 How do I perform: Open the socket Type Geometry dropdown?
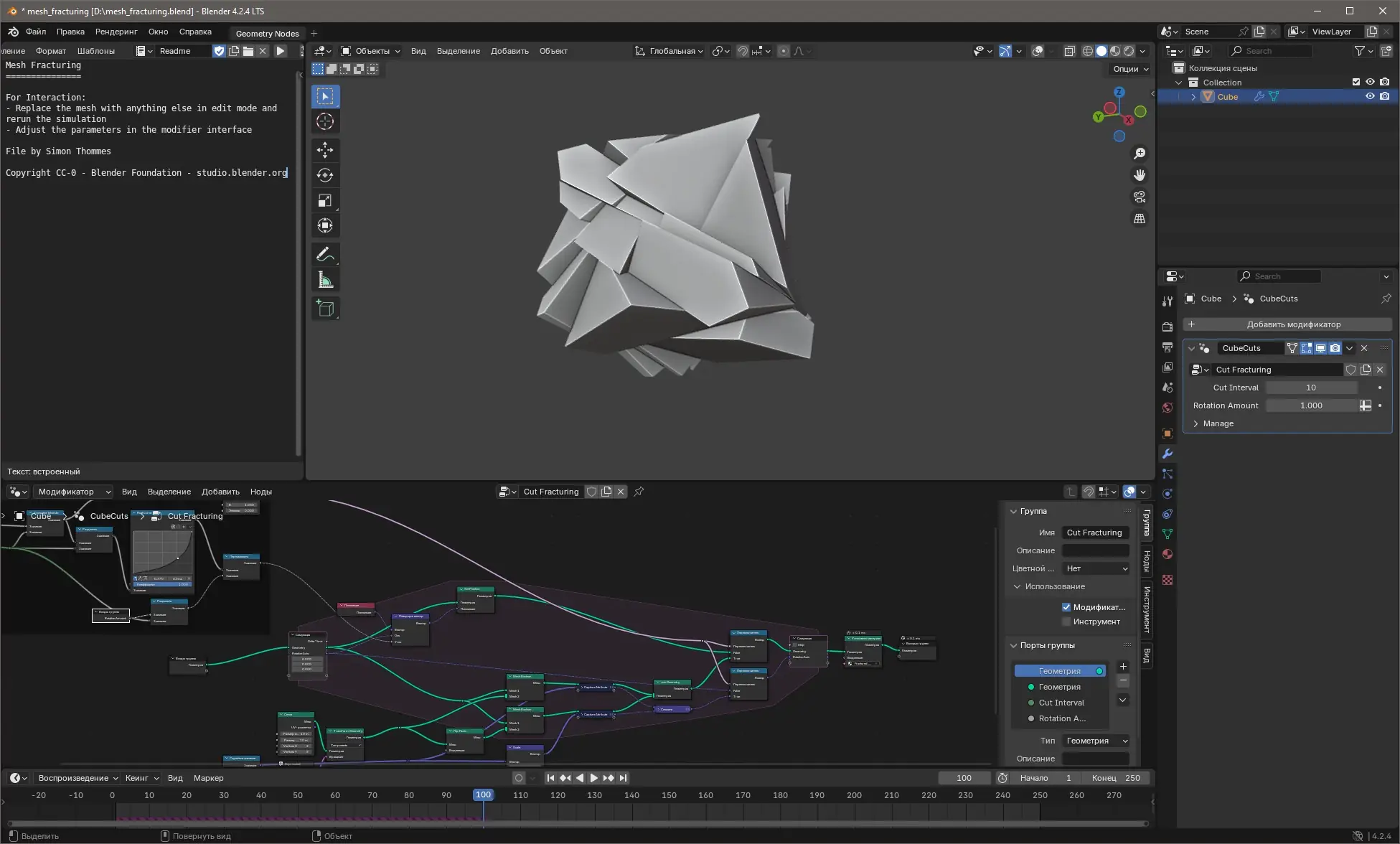1096,741
